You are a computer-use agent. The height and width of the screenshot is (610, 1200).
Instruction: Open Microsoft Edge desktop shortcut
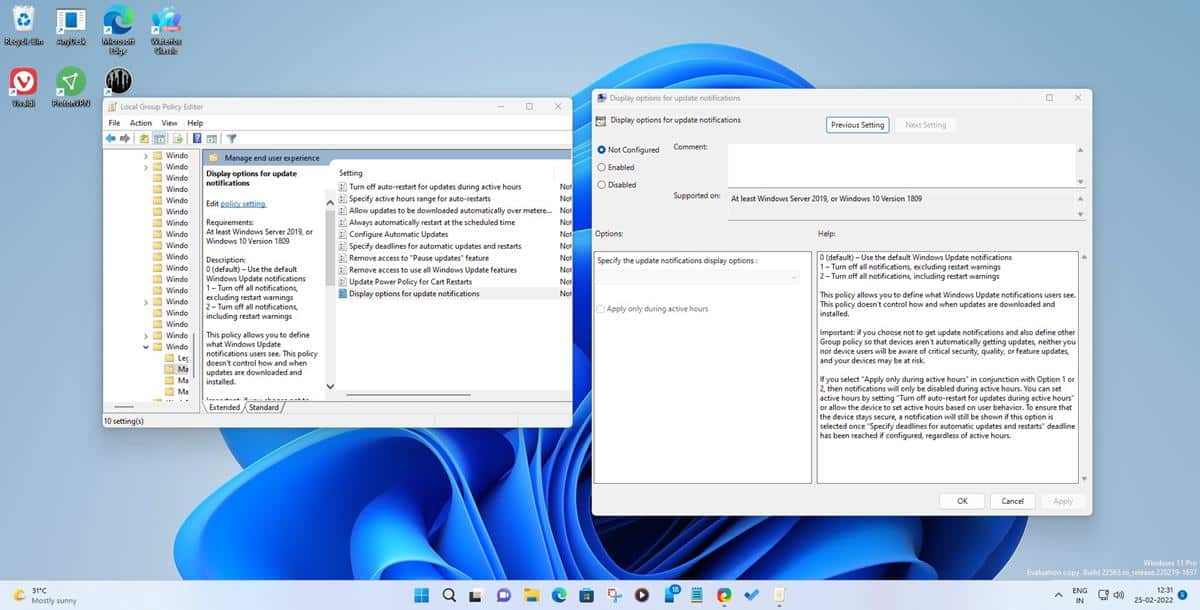click(119, 30)
